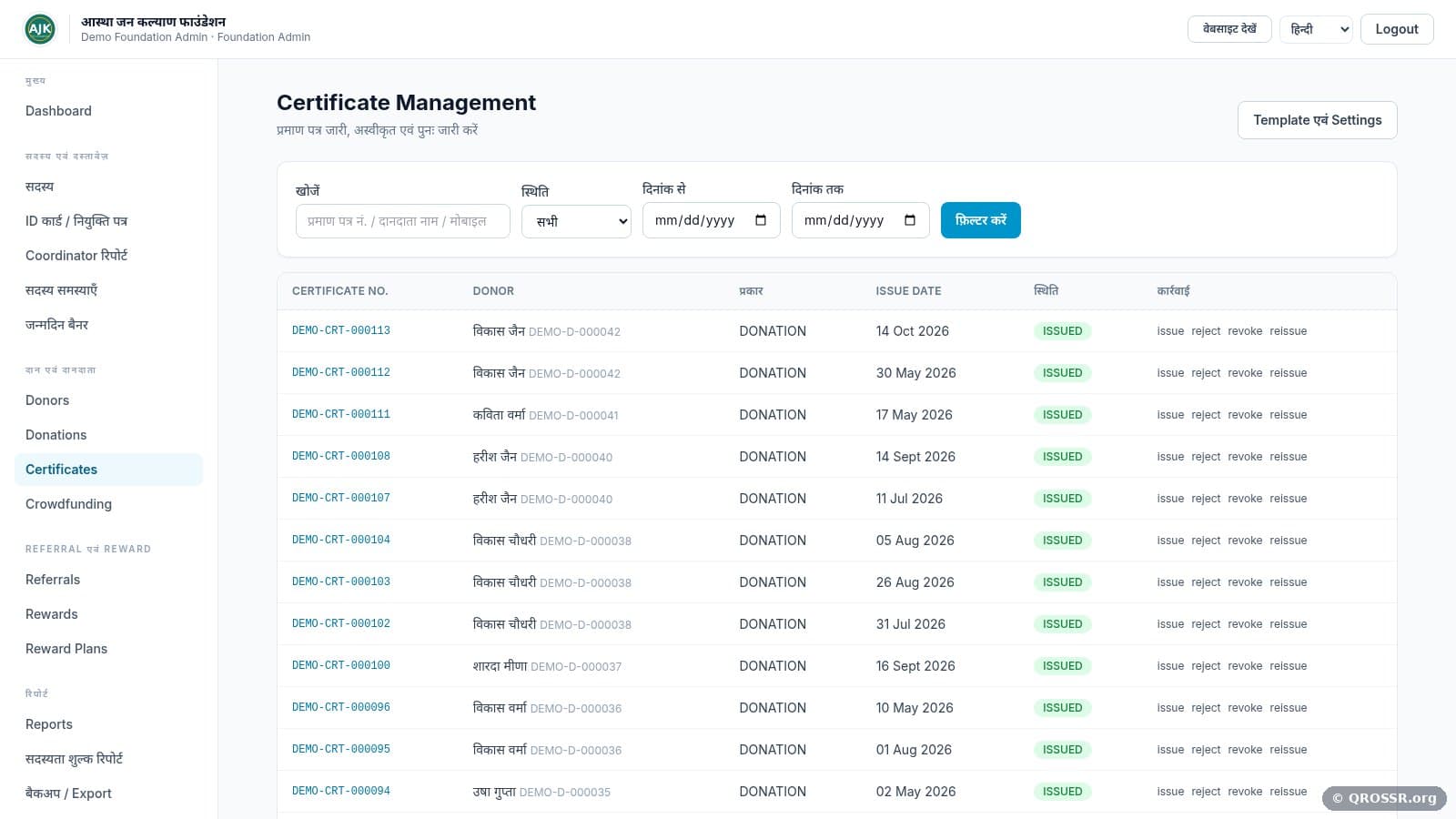Click ISSUE DATE column header
The image size is (1456, 819).
[x=908, y=291]
